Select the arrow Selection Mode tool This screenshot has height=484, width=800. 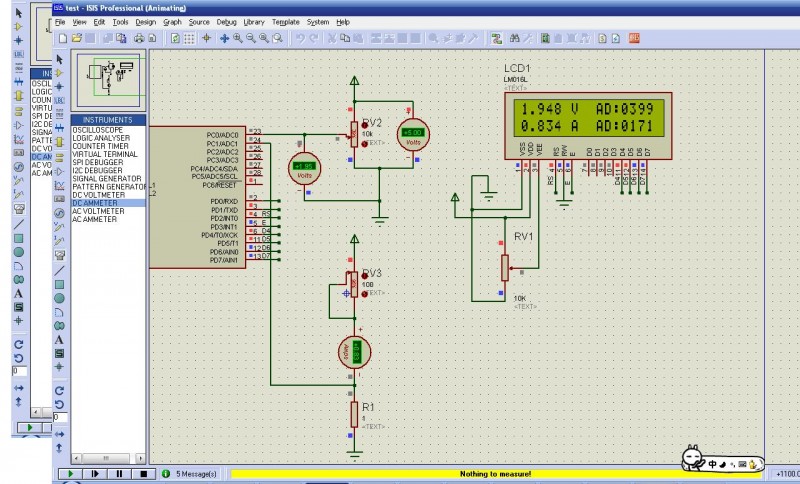pyautogui.click(x=60, y=59)
